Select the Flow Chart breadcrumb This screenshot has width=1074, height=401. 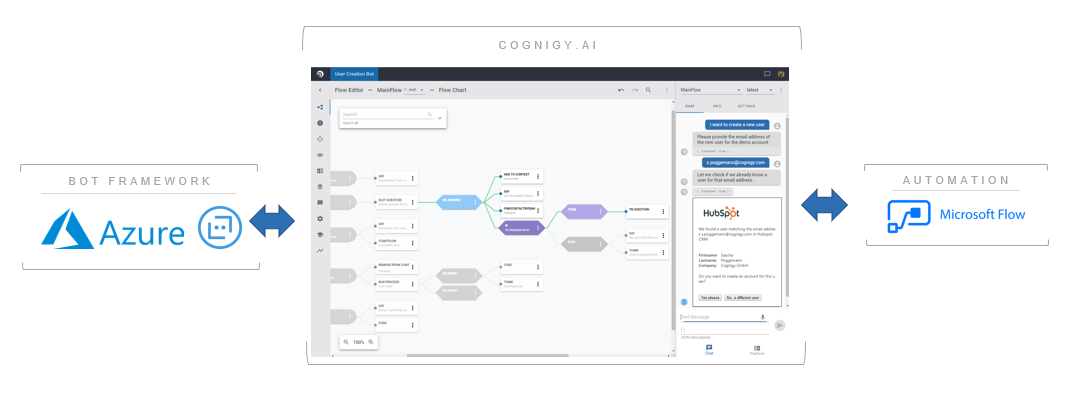tap(452, 90)
